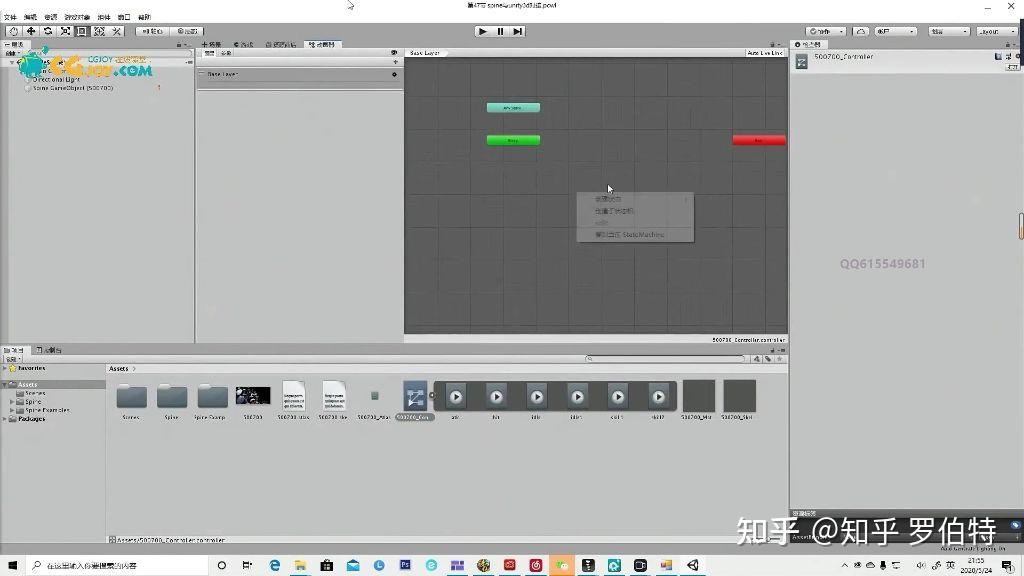Activate the Move tool
The width and height of the screenshot is (1024, 576).
point(30,31)
